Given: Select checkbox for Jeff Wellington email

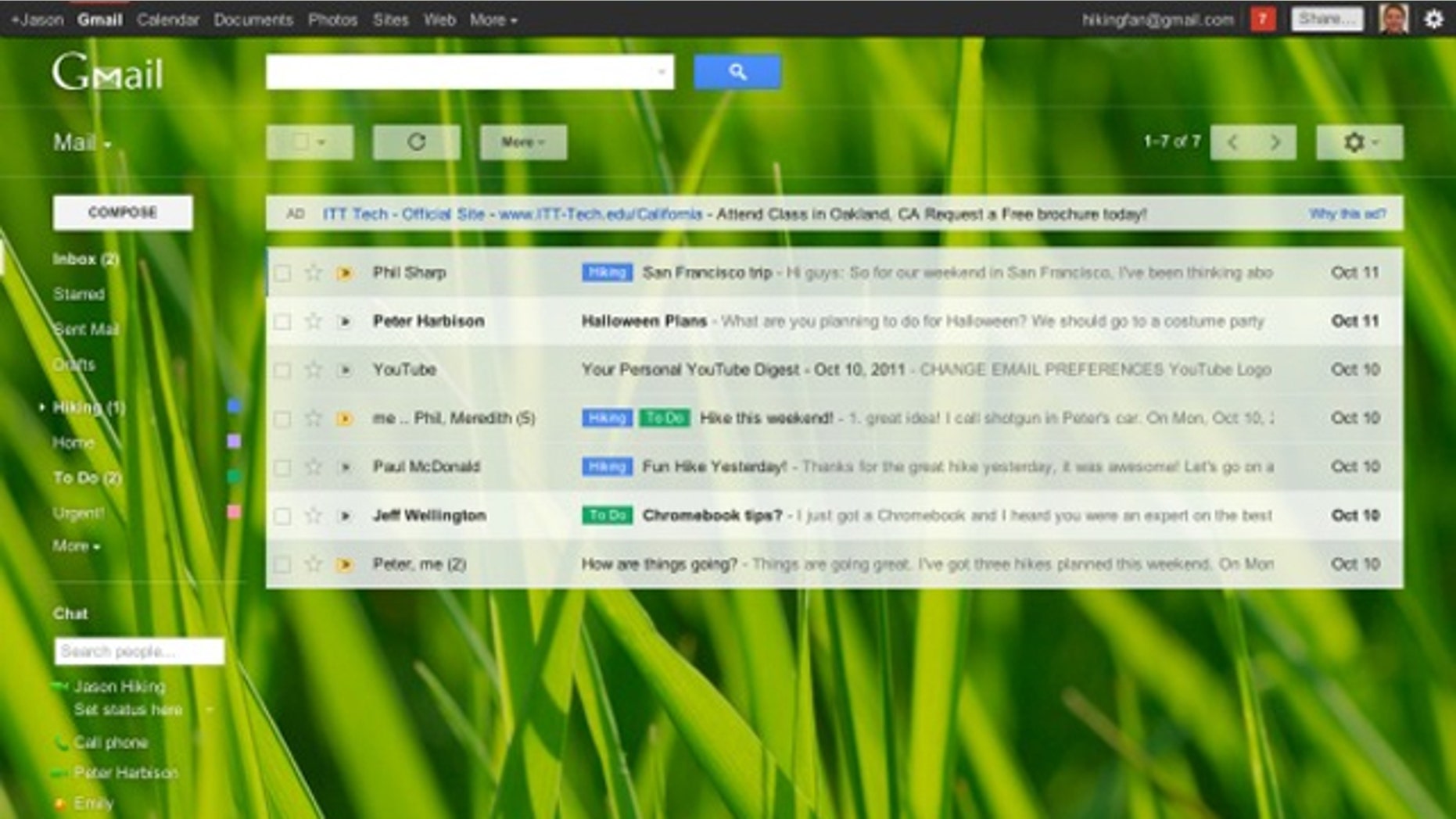Looking at the screenshot, I should pos(282,516).
